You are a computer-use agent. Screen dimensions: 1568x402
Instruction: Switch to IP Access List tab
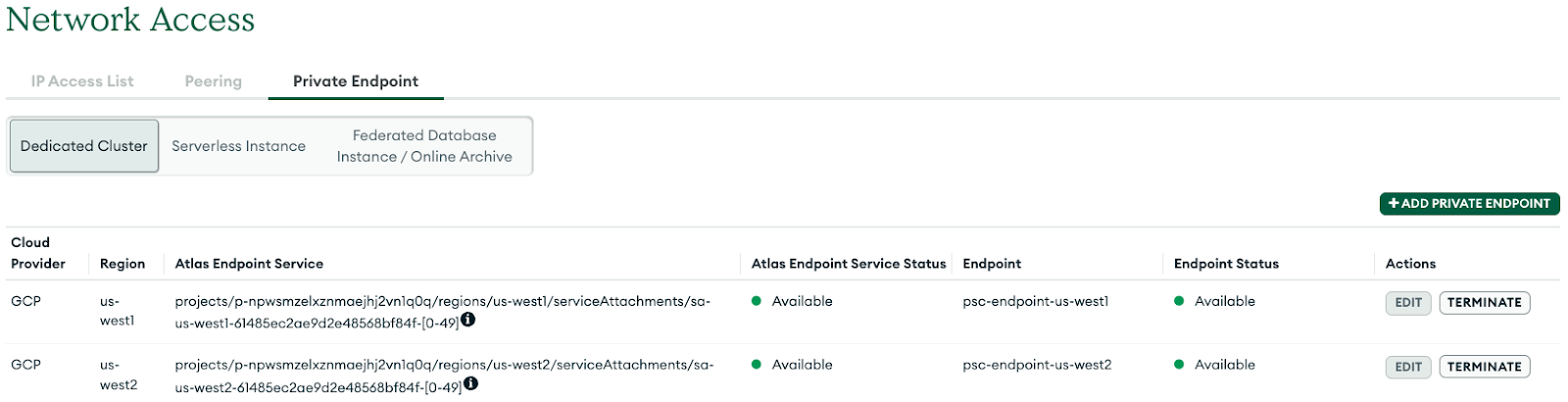coord(82,81)
